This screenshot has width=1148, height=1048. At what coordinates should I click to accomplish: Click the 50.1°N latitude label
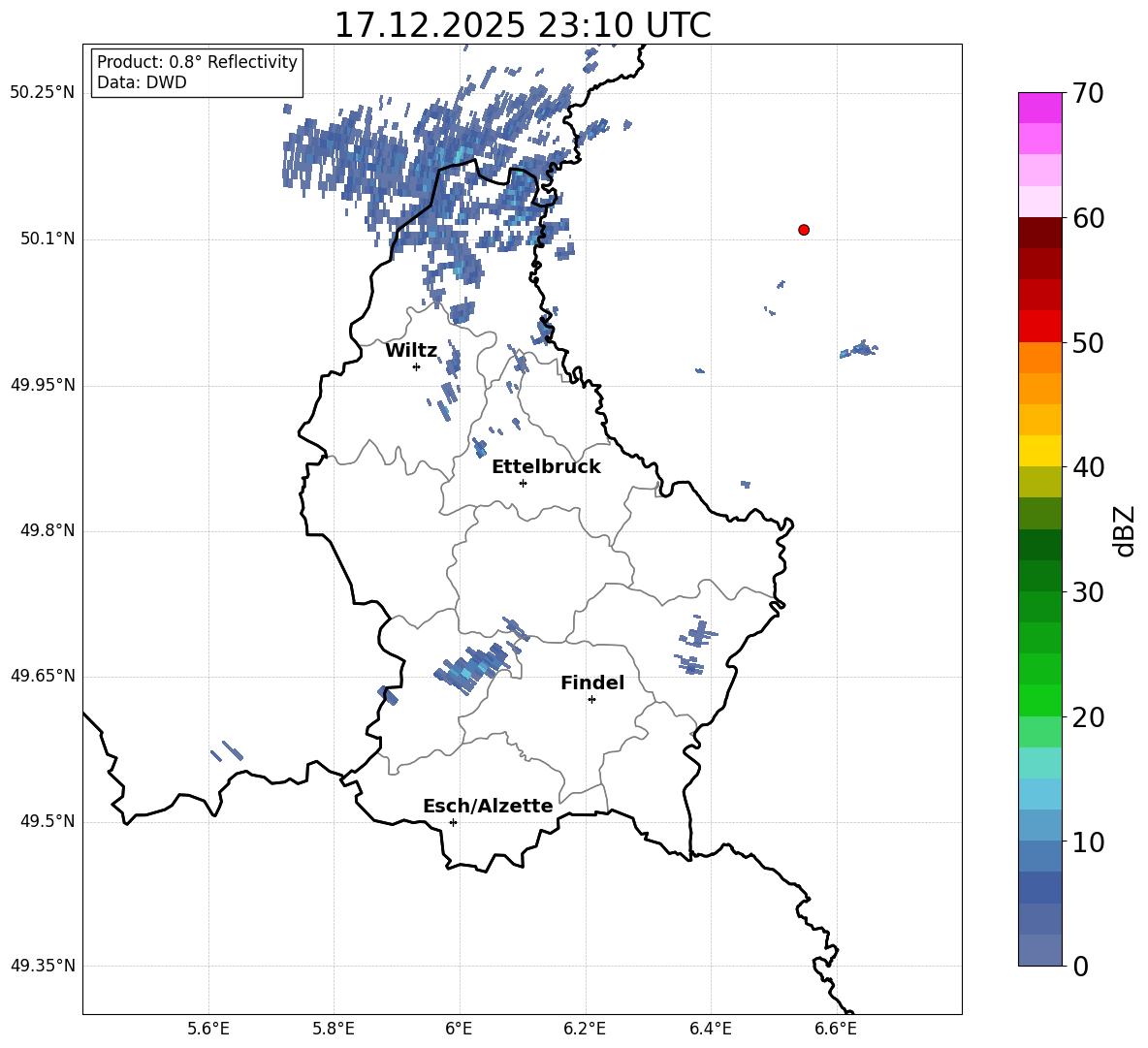pos(48,238)
